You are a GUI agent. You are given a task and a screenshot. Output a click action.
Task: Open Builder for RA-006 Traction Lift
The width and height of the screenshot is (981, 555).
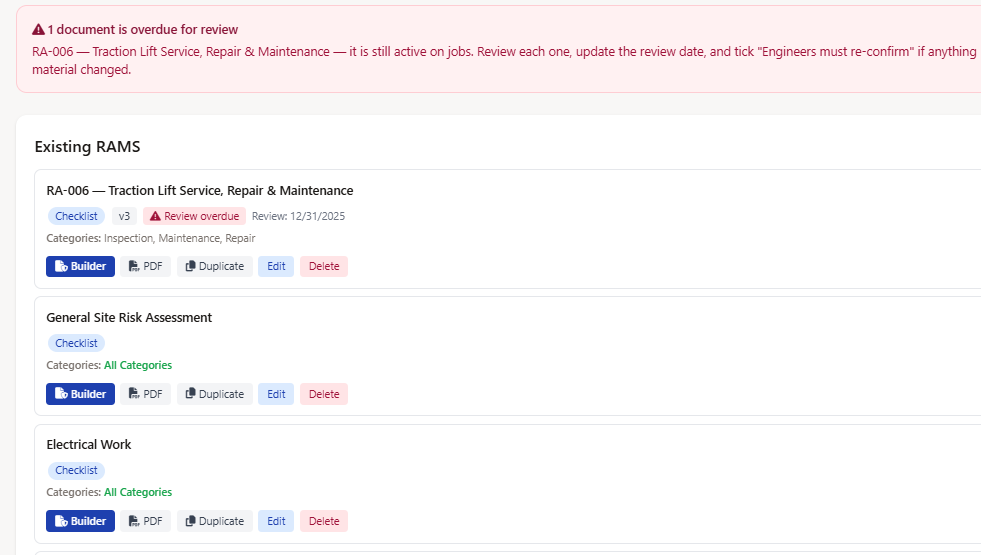[80, 267]
